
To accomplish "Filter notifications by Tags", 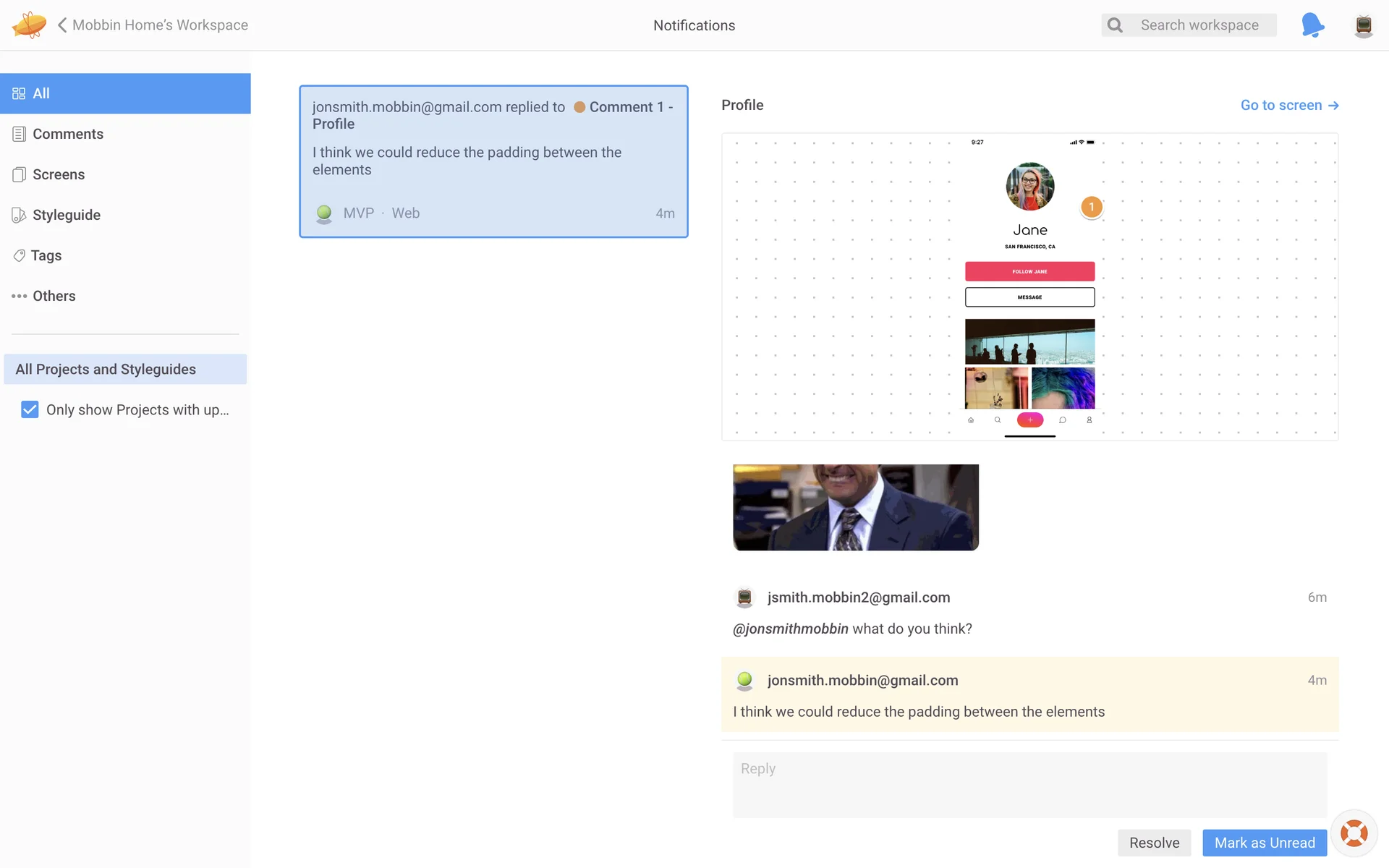I will coord(46,255).
